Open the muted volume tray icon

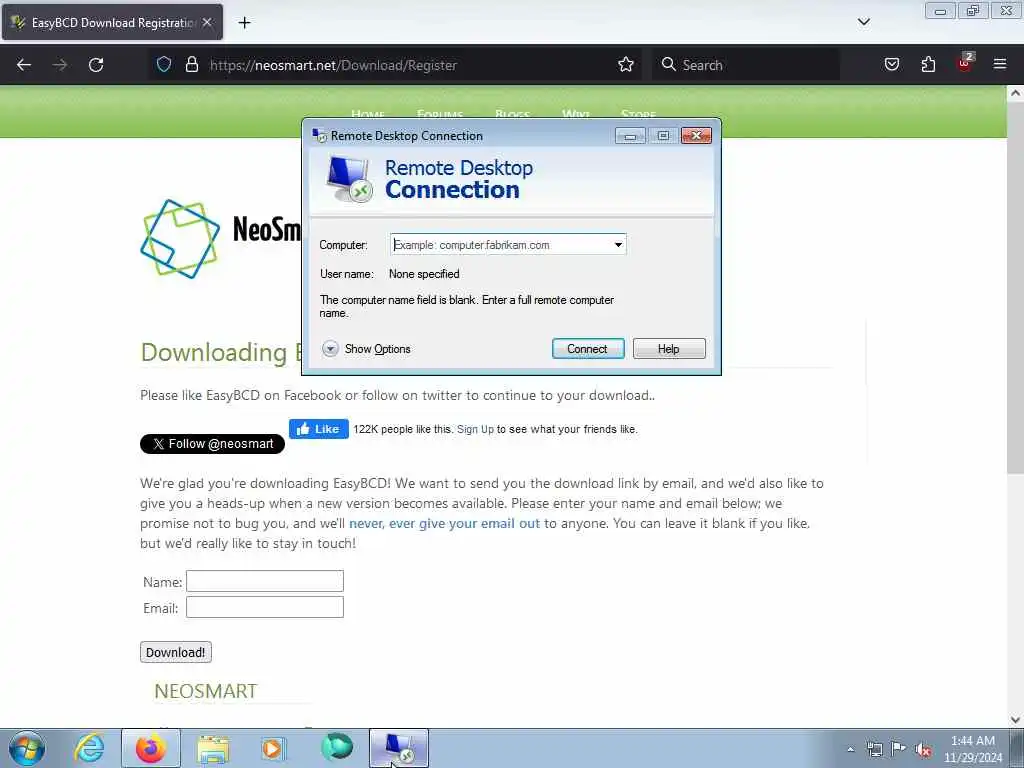point(923,750)
